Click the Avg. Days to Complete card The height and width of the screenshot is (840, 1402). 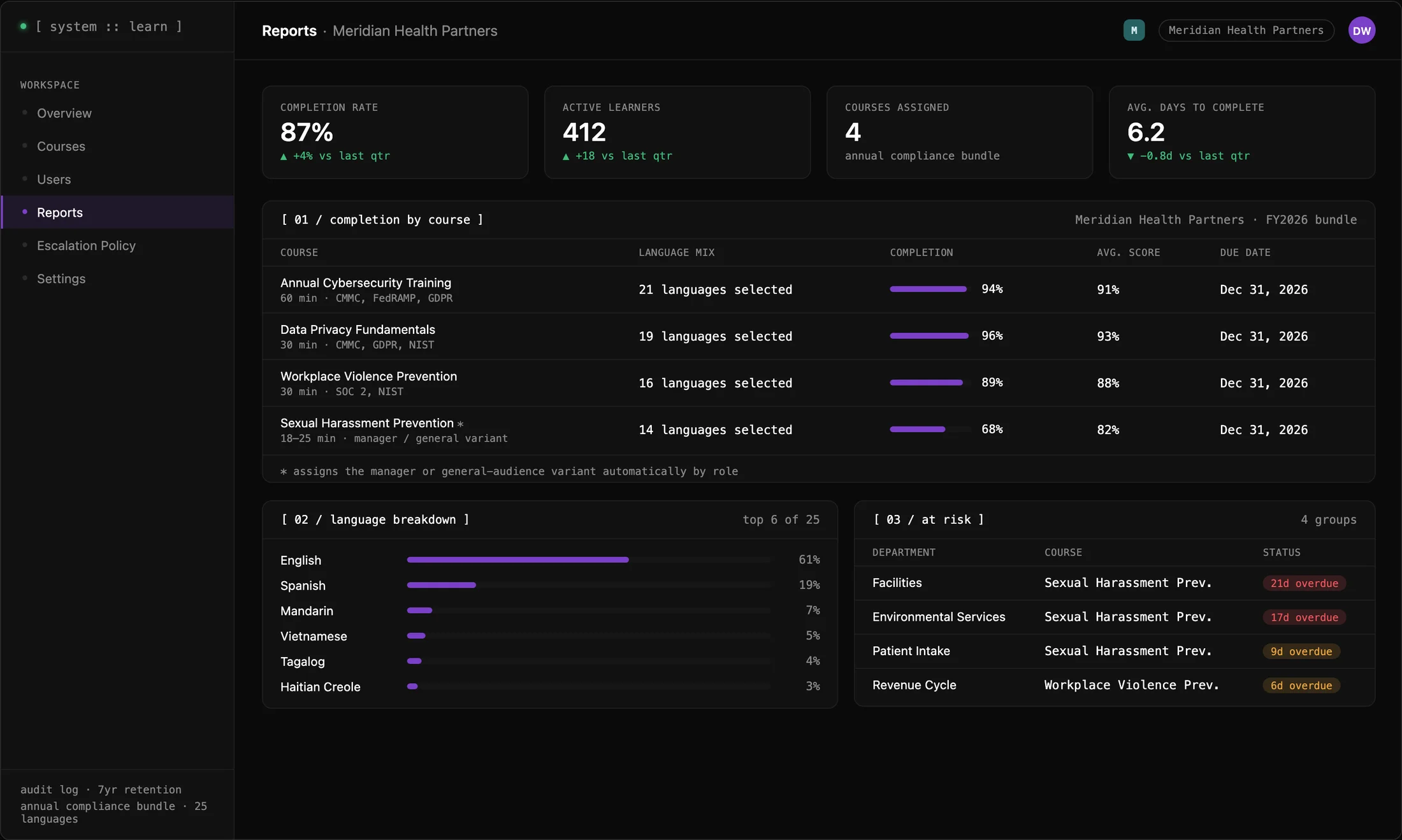(x=1242, y=132)
